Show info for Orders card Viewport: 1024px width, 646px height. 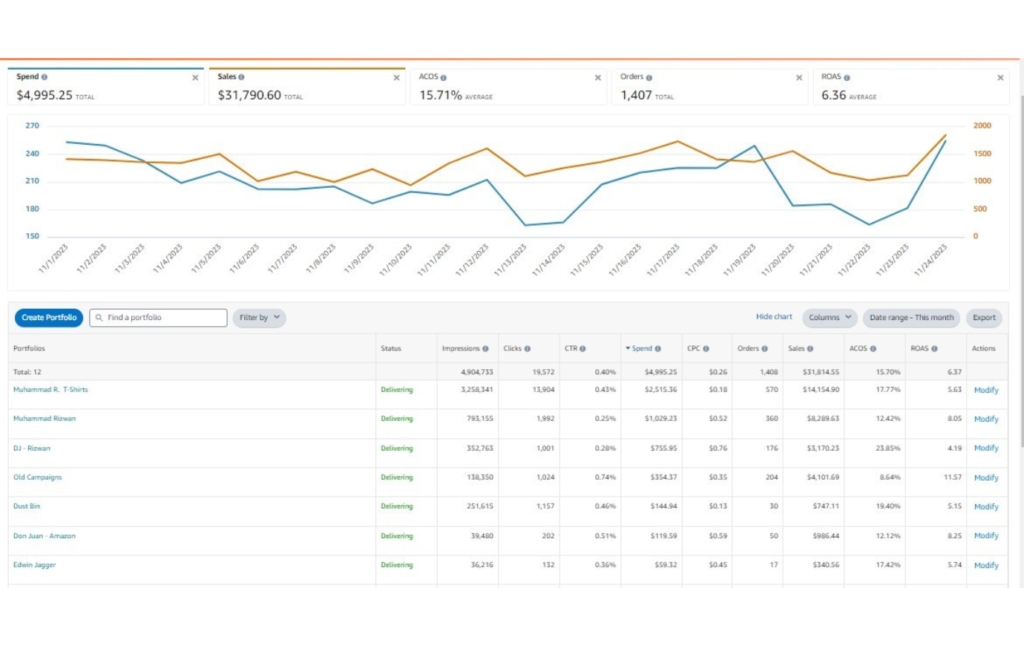coord(649,78)
